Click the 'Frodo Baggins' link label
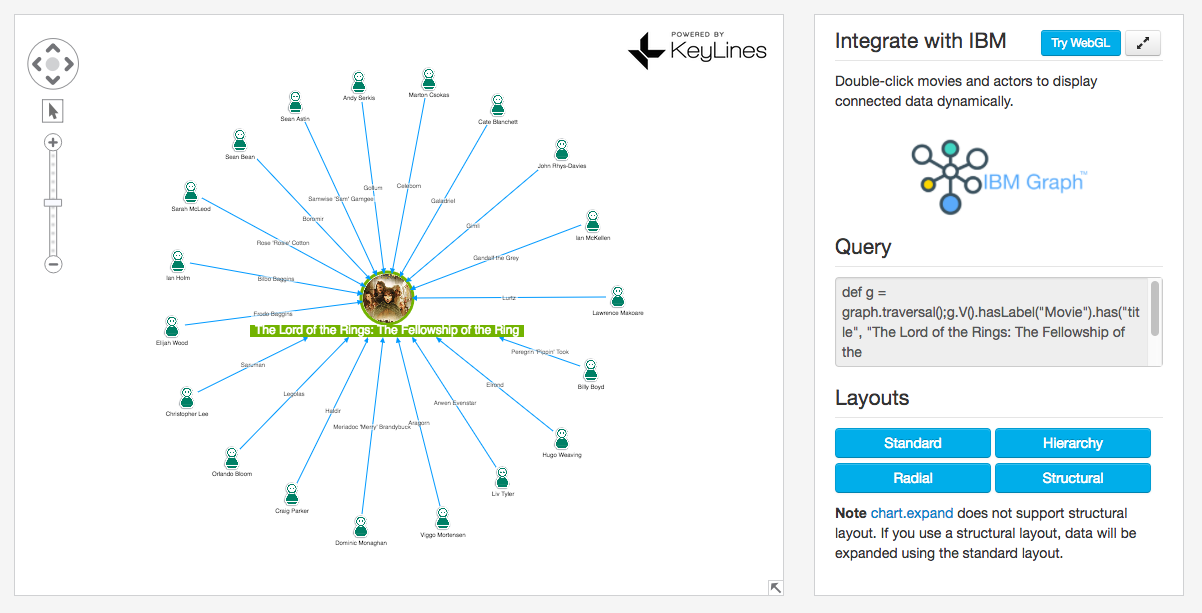Screen dimensions: 1202x613 pyautogui.click(x=274, y=313)
